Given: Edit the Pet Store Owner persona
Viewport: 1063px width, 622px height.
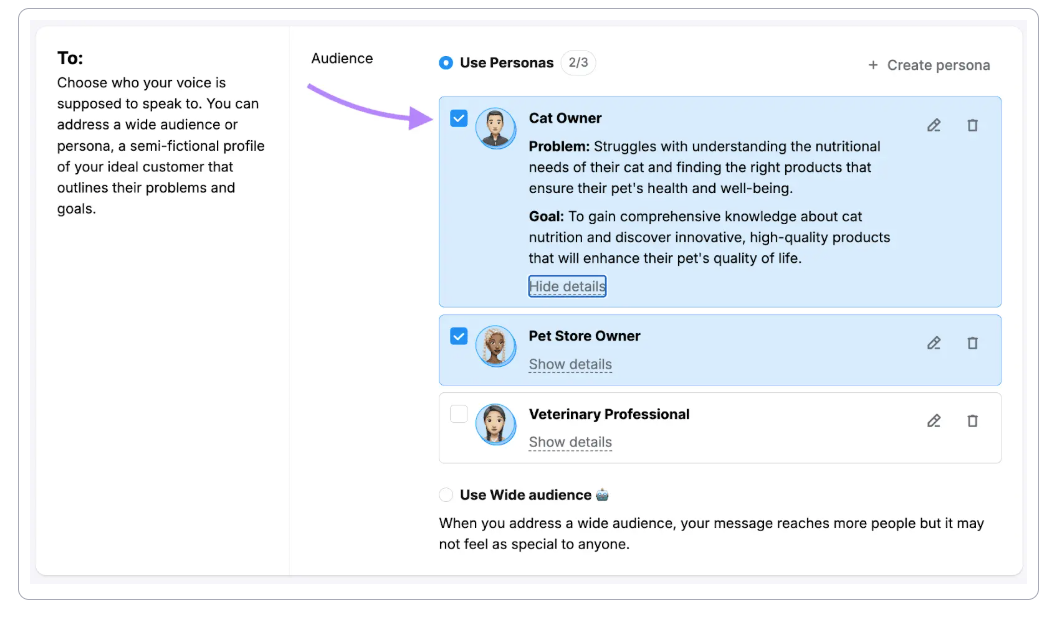Looking at the screenshot, I should click(934, 343).
